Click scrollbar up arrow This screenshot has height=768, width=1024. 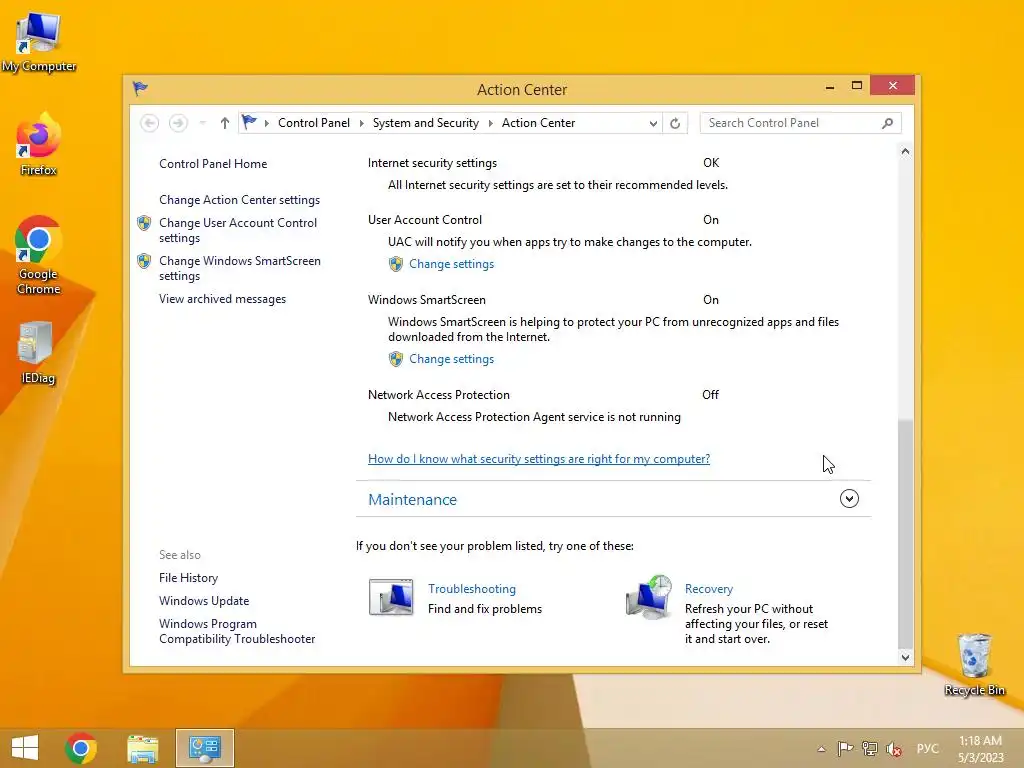pos(905,152)
